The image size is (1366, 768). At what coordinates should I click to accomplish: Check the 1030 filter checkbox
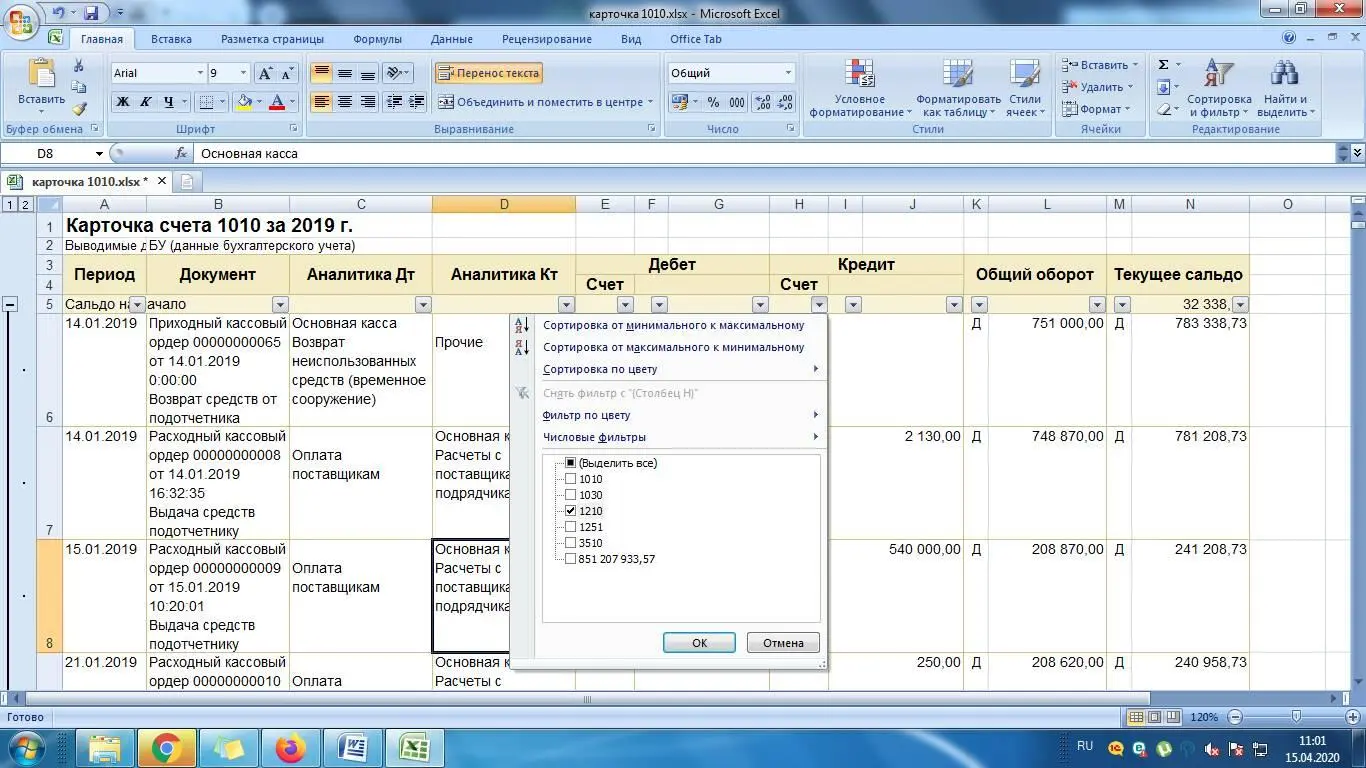[571, 495]
